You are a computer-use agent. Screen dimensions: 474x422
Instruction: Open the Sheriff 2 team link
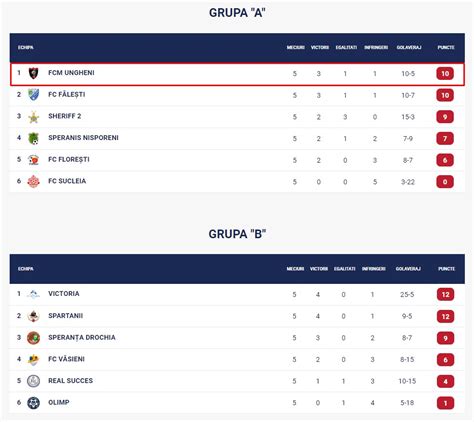(65, 116)
